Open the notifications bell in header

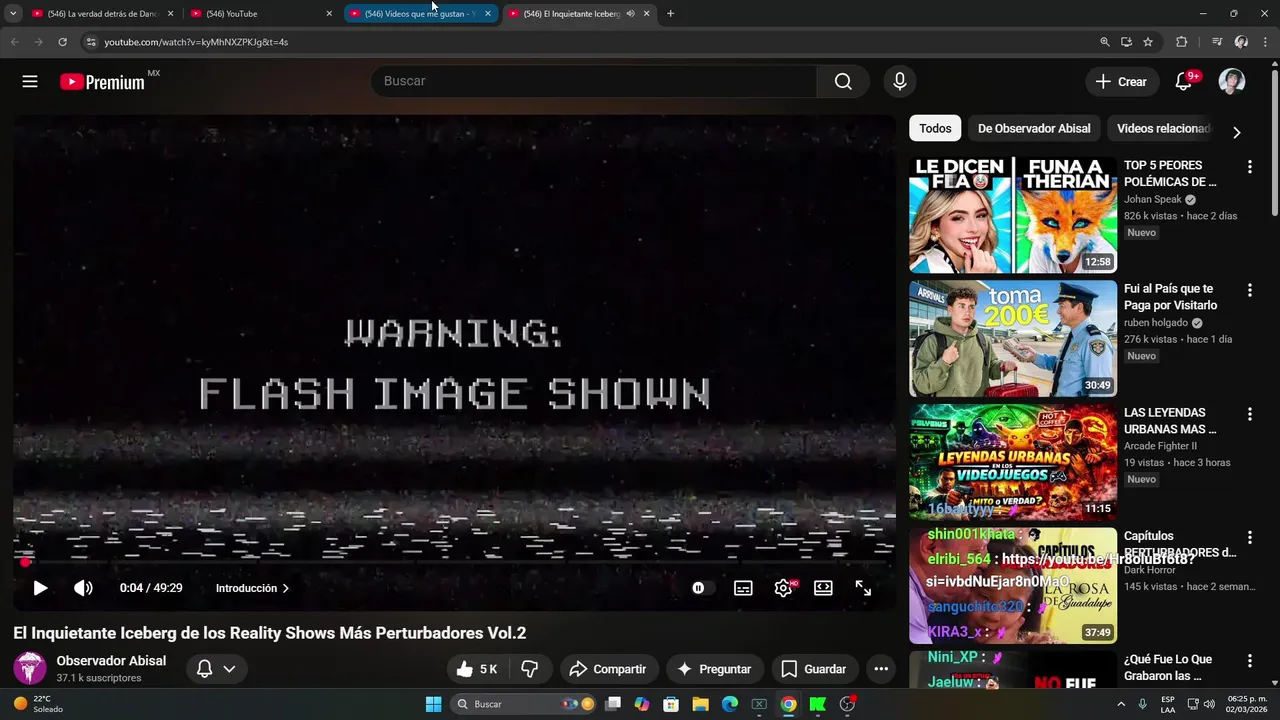point(1185,82)
